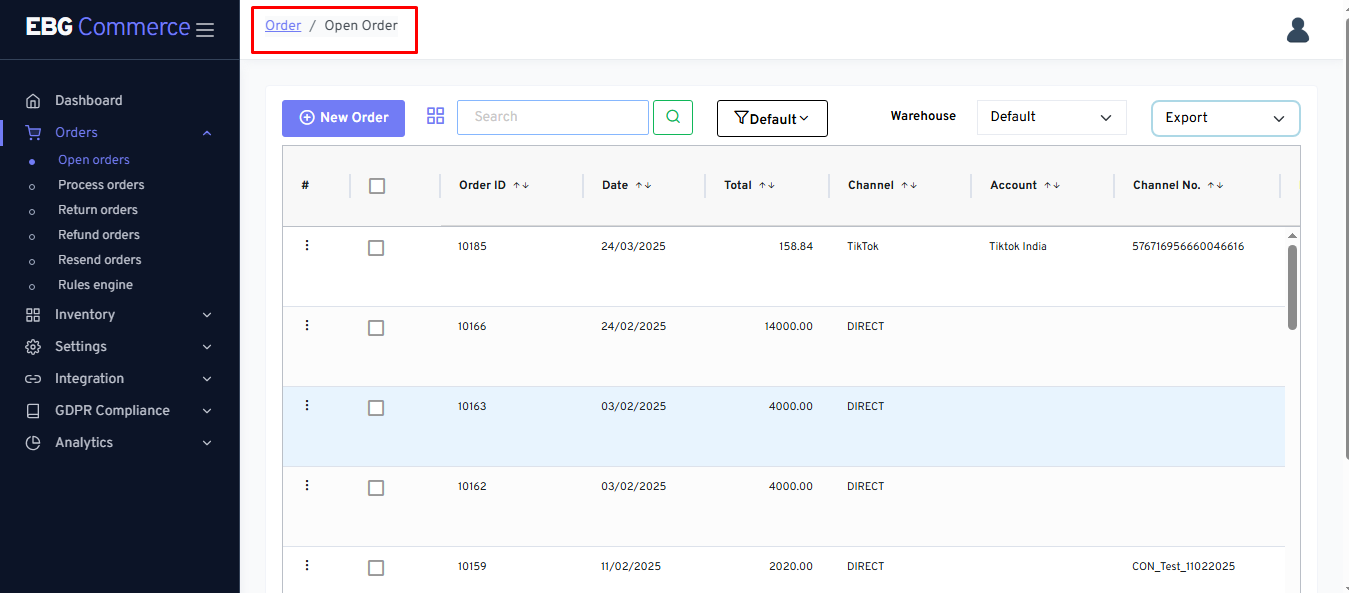This screenshot has height=593, width=1349.
Task: Open the Default filter dropdown
Action: [772, 119]
